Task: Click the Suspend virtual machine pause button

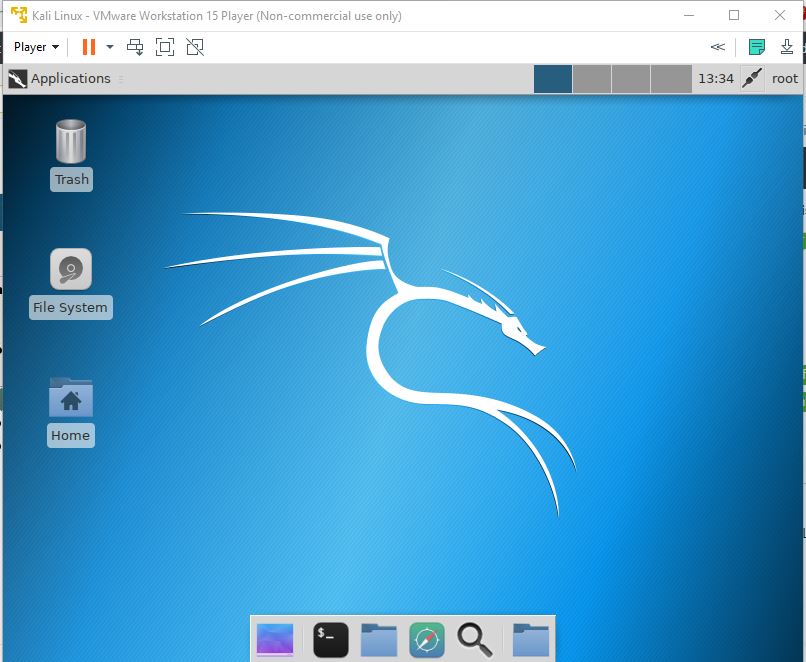Action: coord(88,46)
